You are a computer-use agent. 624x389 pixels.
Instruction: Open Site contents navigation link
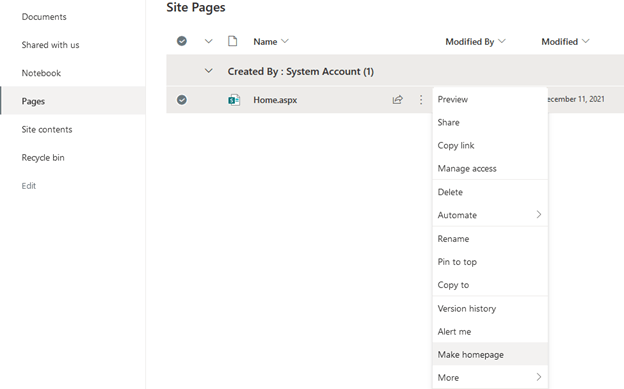(x=47, y=129)
